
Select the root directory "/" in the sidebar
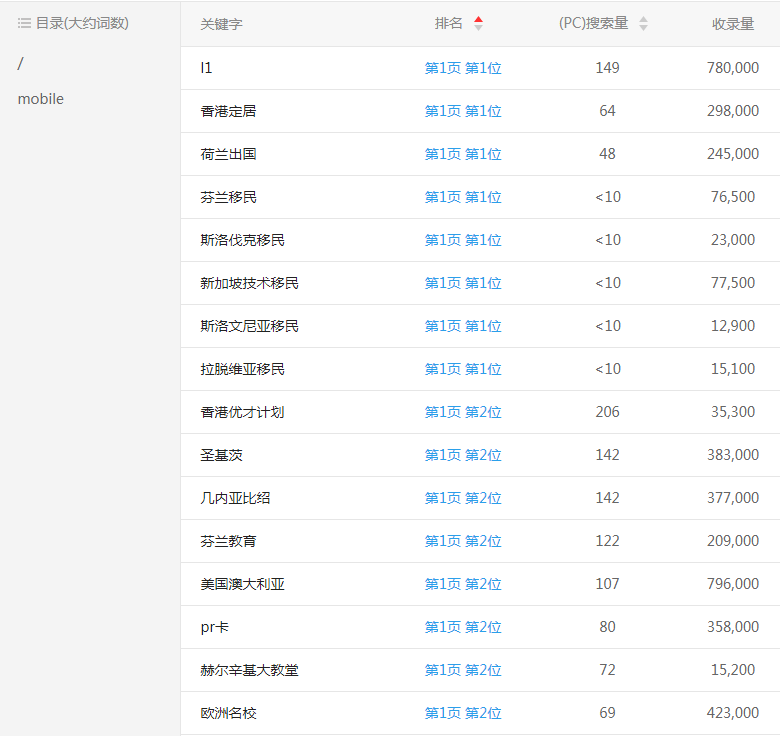[x=21, y=64]
